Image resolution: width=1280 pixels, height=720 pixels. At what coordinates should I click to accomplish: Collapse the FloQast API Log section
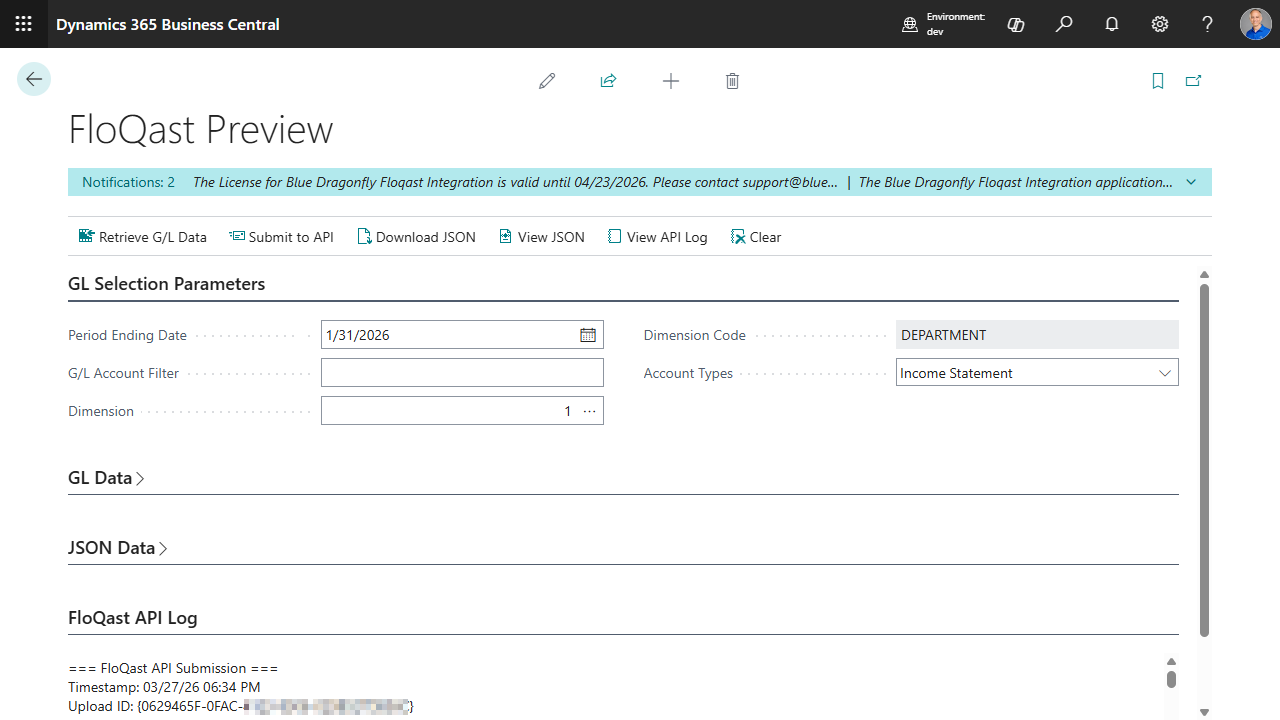pos(133,618)
